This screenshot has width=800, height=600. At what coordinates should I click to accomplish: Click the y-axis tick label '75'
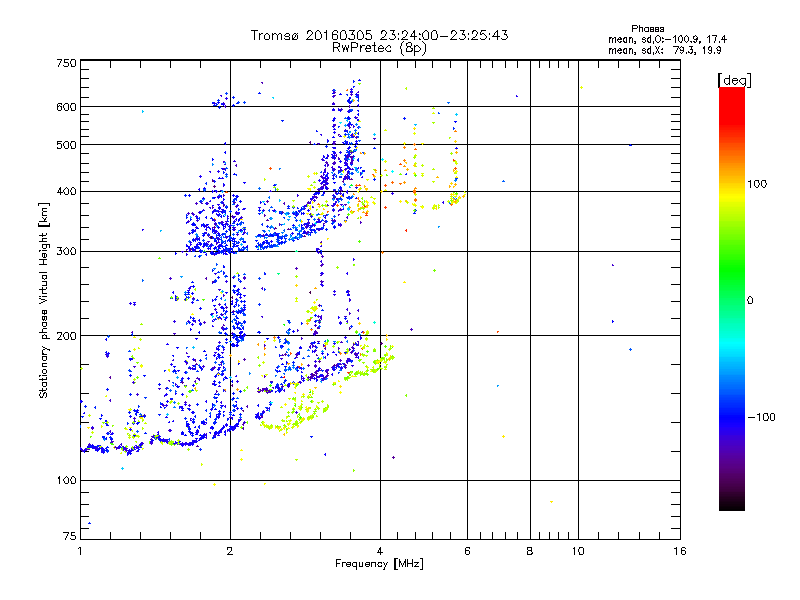click(70, 536)
